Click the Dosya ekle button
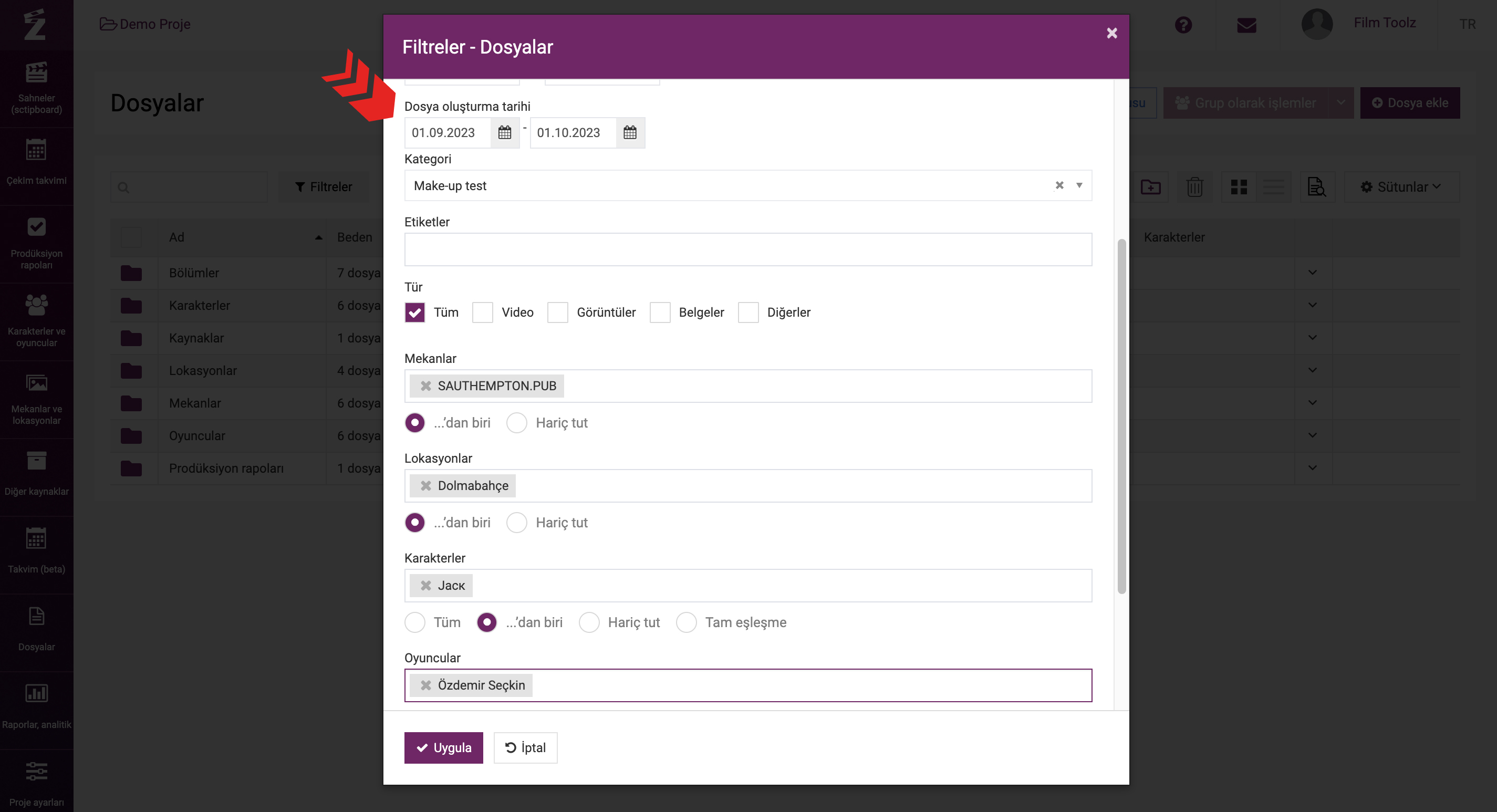 [1410, 103]
